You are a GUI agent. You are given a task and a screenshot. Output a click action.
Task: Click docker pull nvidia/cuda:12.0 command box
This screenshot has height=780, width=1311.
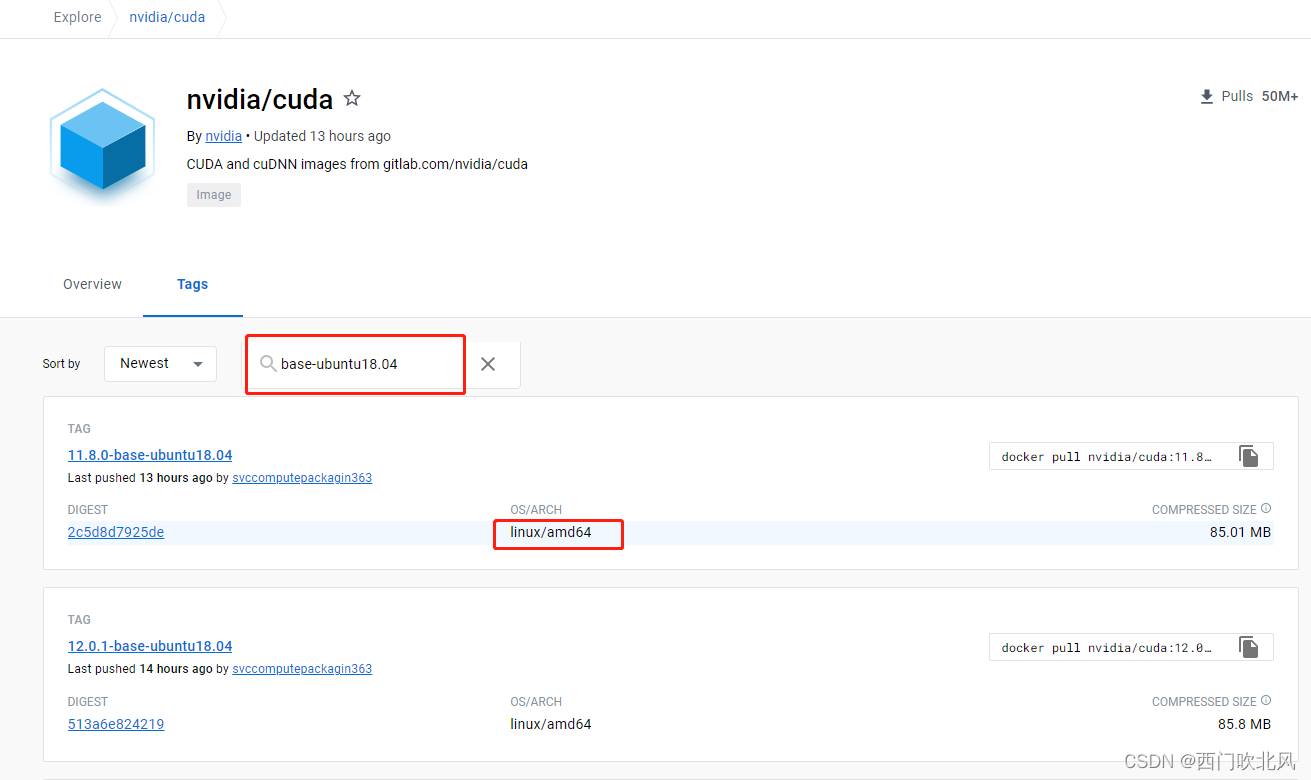pyautogui.click(x=1131, y=647)
